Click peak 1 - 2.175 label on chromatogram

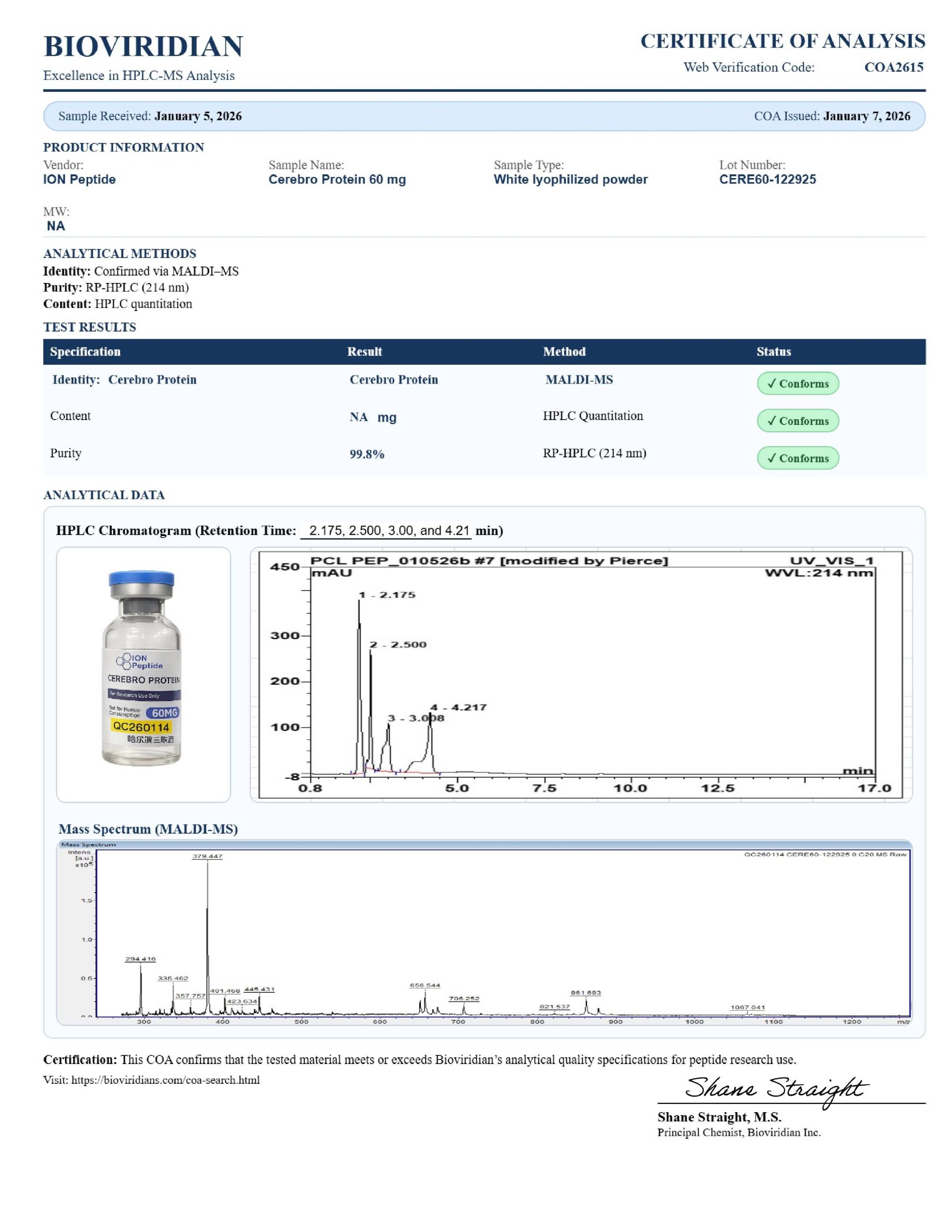[387, 594]
